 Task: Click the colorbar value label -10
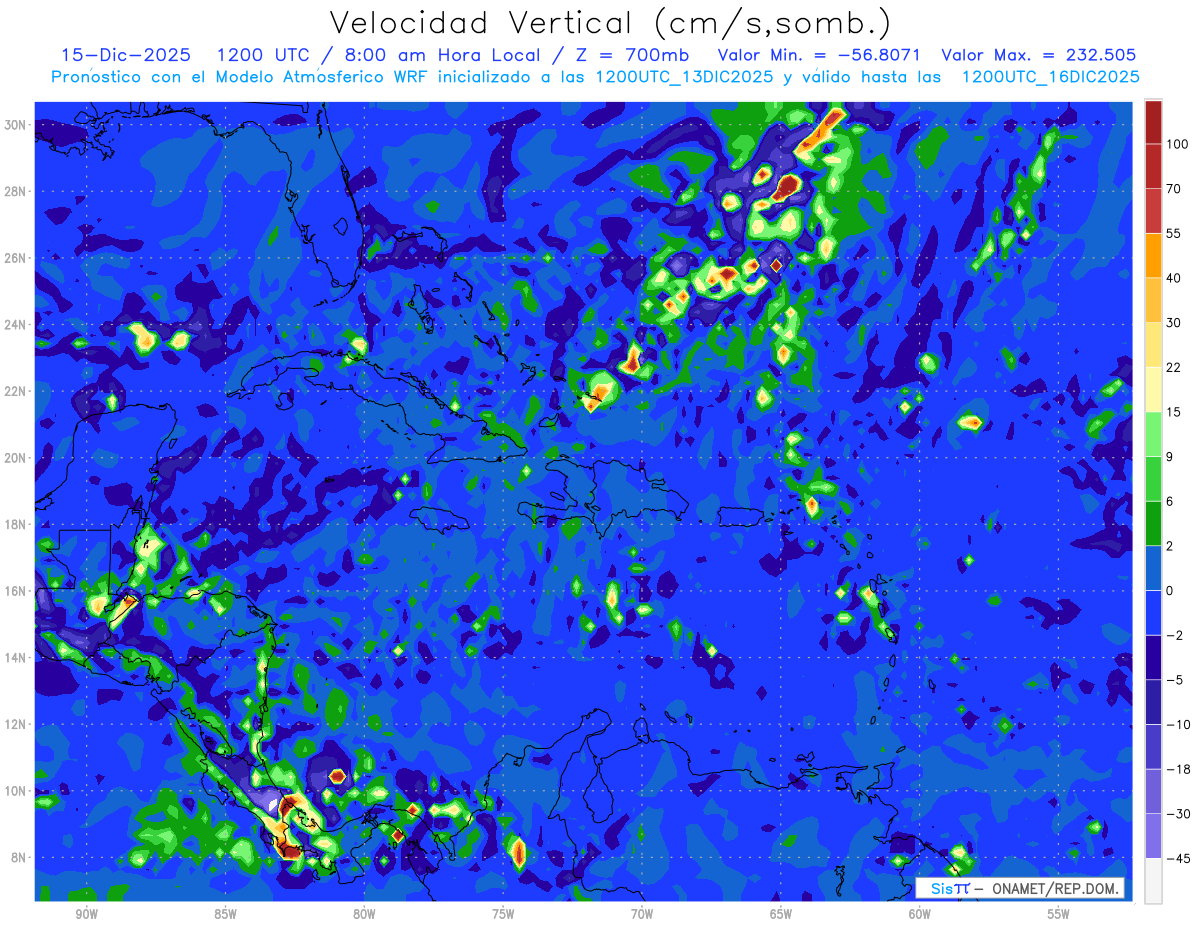point(1178,724)
